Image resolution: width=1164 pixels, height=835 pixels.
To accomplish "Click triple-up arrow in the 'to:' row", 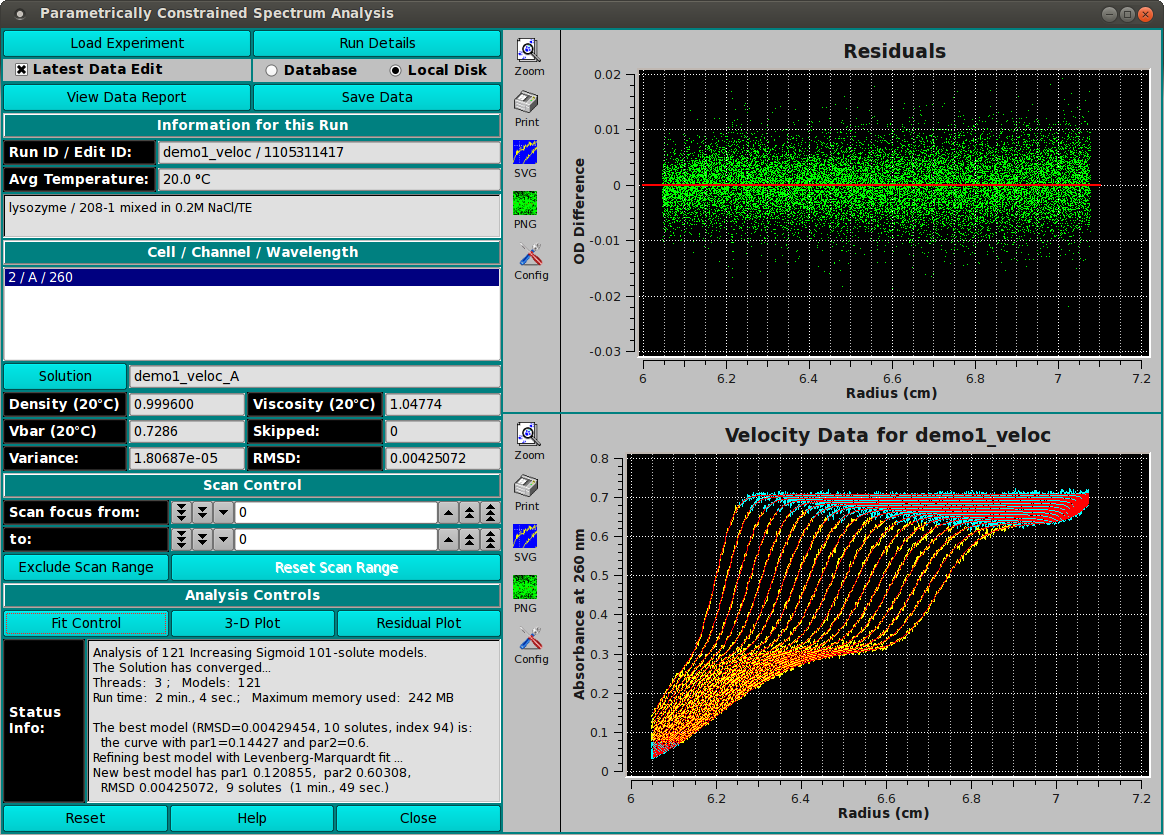I will click(x=490, y=540).
